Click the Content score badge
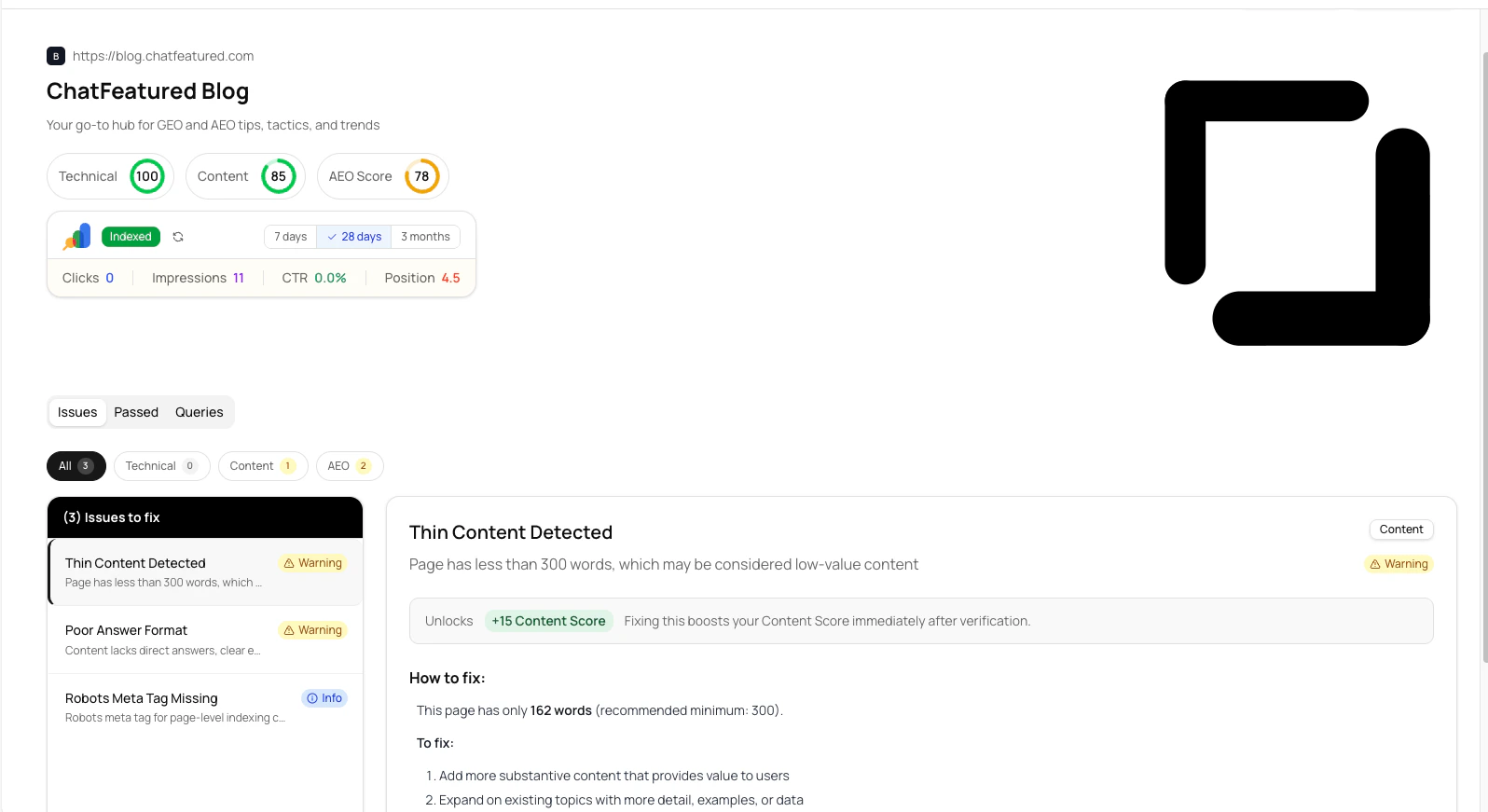Image resolution: width=1488 pixels, height=812 pixels. click(x=246, y=176)
